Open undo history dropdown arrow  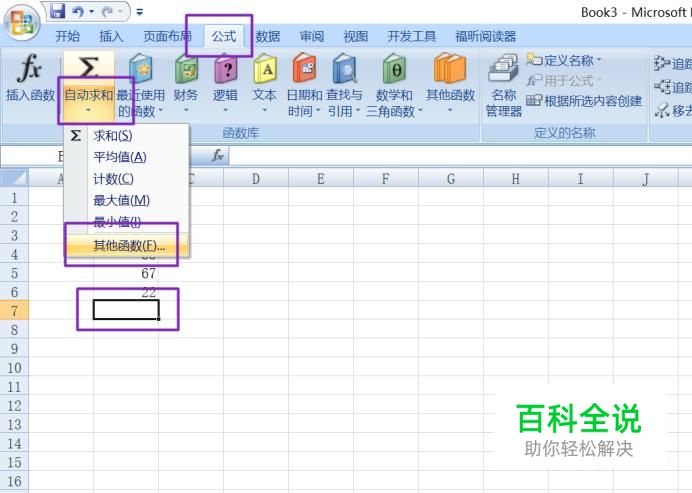tap(91, 12)
